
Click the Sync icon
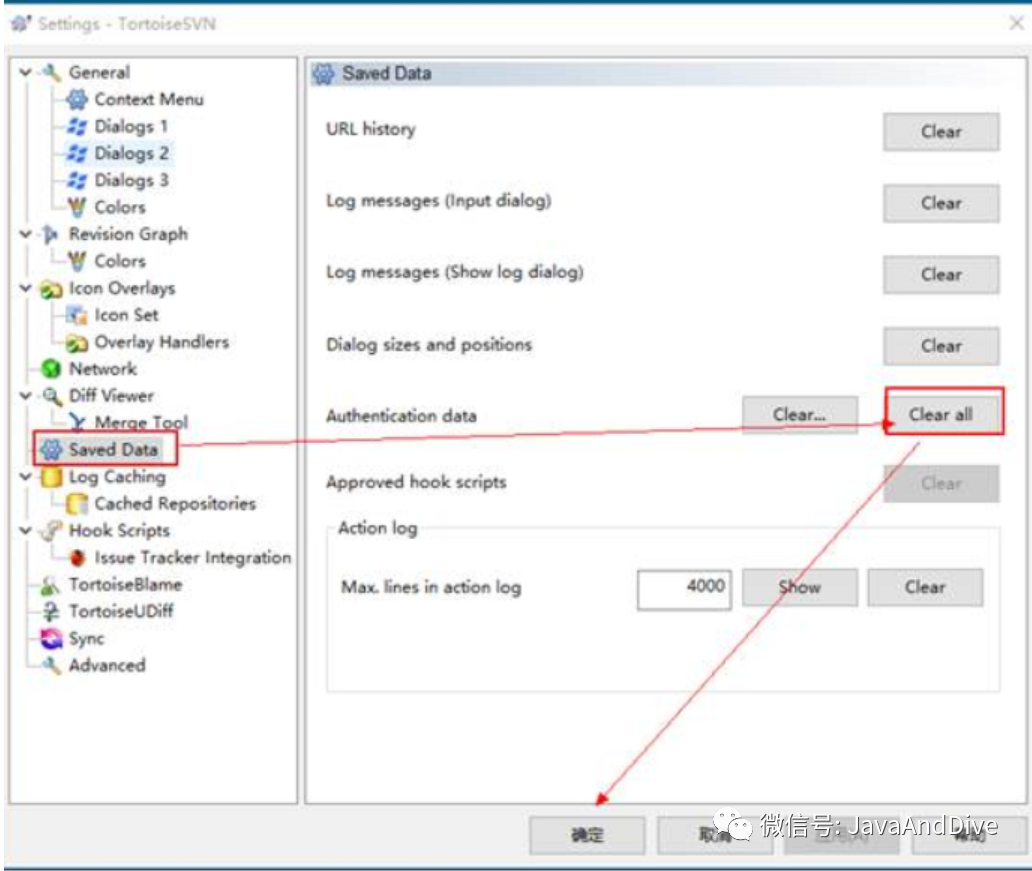[x=51, y=639]
